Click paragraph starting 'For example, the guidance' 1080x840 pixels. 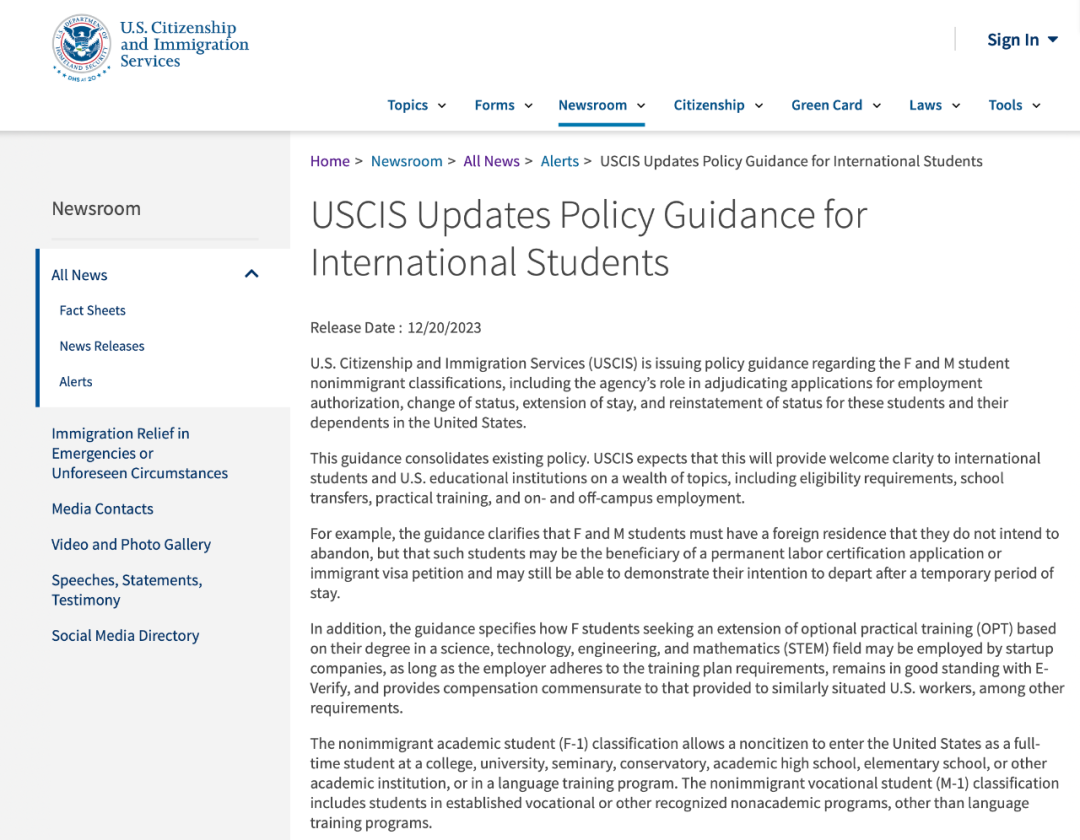[x=685, y=563]
